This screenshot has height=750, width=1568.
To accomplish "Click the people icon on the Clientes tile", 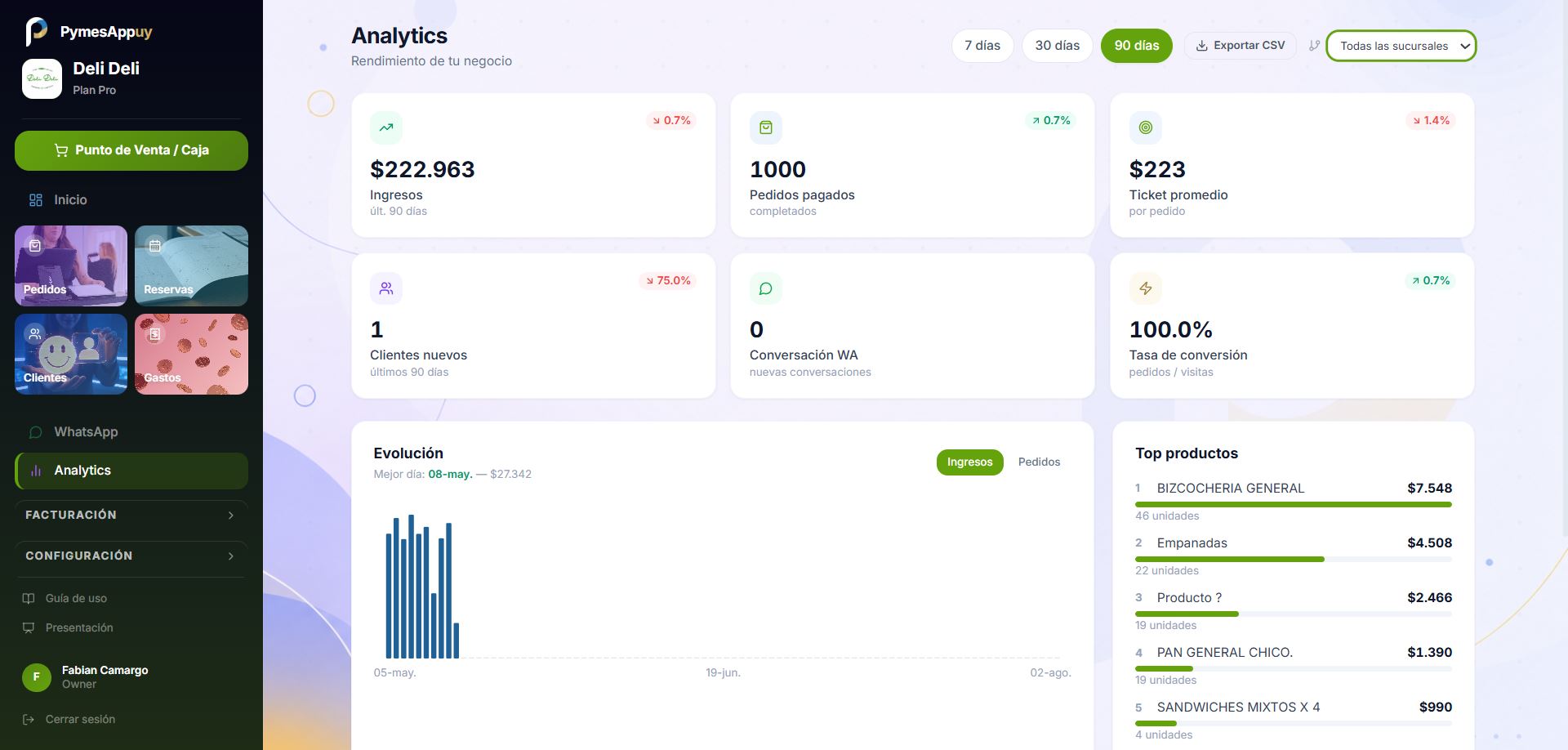I will [35, 334].
